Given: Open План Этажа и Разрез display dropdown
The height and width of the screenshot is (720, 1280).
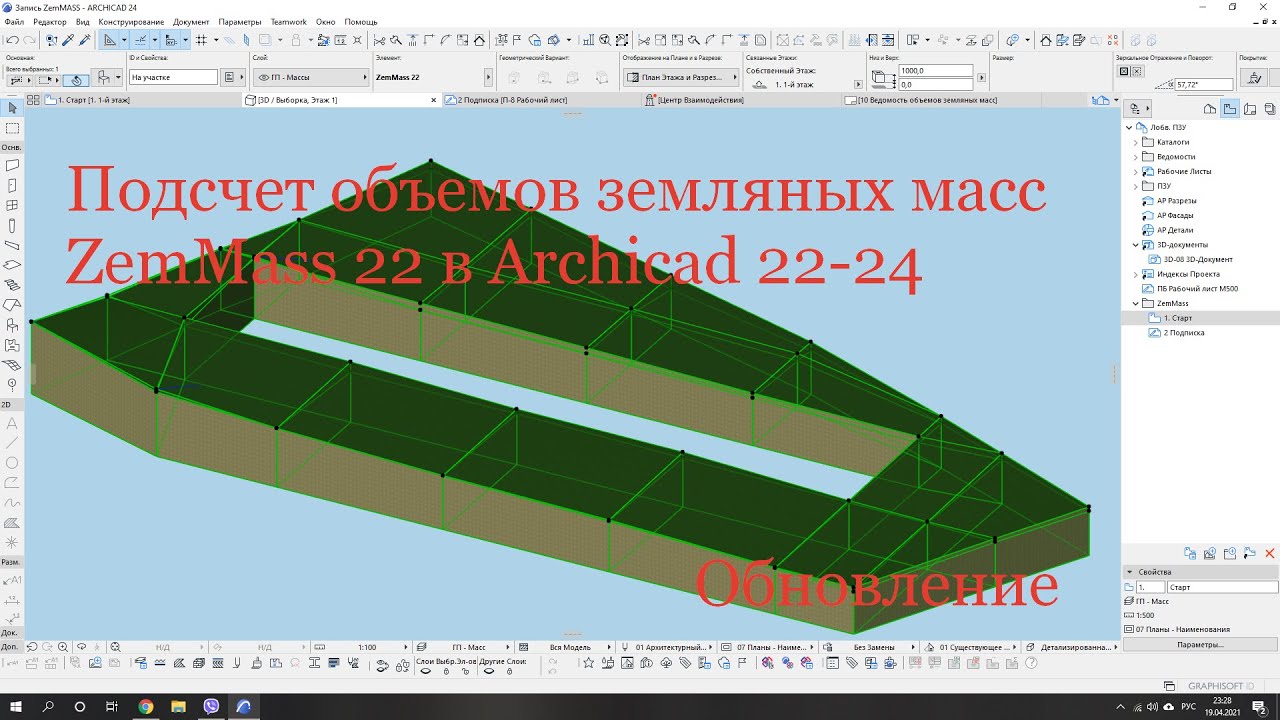Looking at the screenshot, I should tap(680, 77).
